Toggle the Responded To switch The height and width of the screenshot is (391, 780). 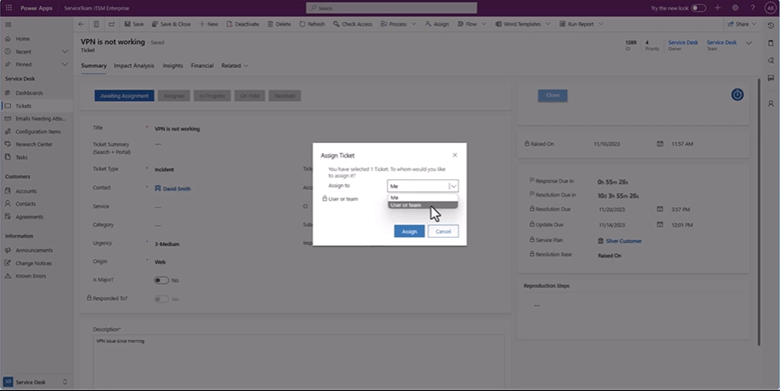tap(161, 299)
